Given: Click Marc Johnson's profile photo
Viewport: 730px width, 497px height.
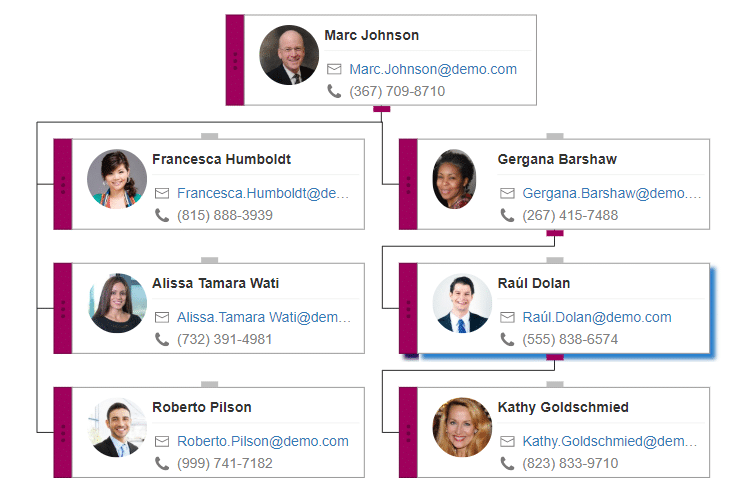Looking at the screenshot, I should (x=289, y=55).
